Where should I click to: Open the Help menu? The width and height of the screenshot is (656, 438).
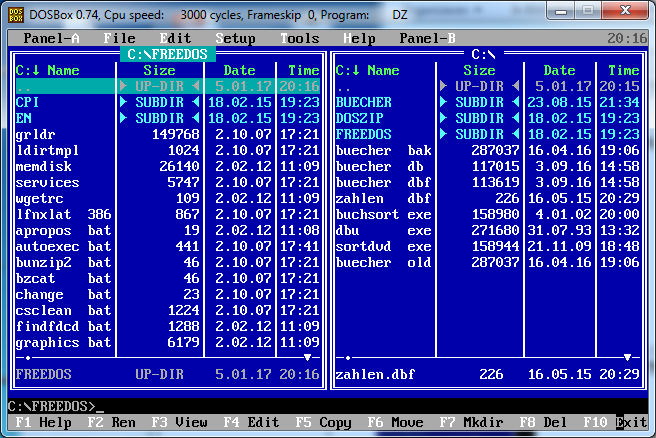[359, 38]
